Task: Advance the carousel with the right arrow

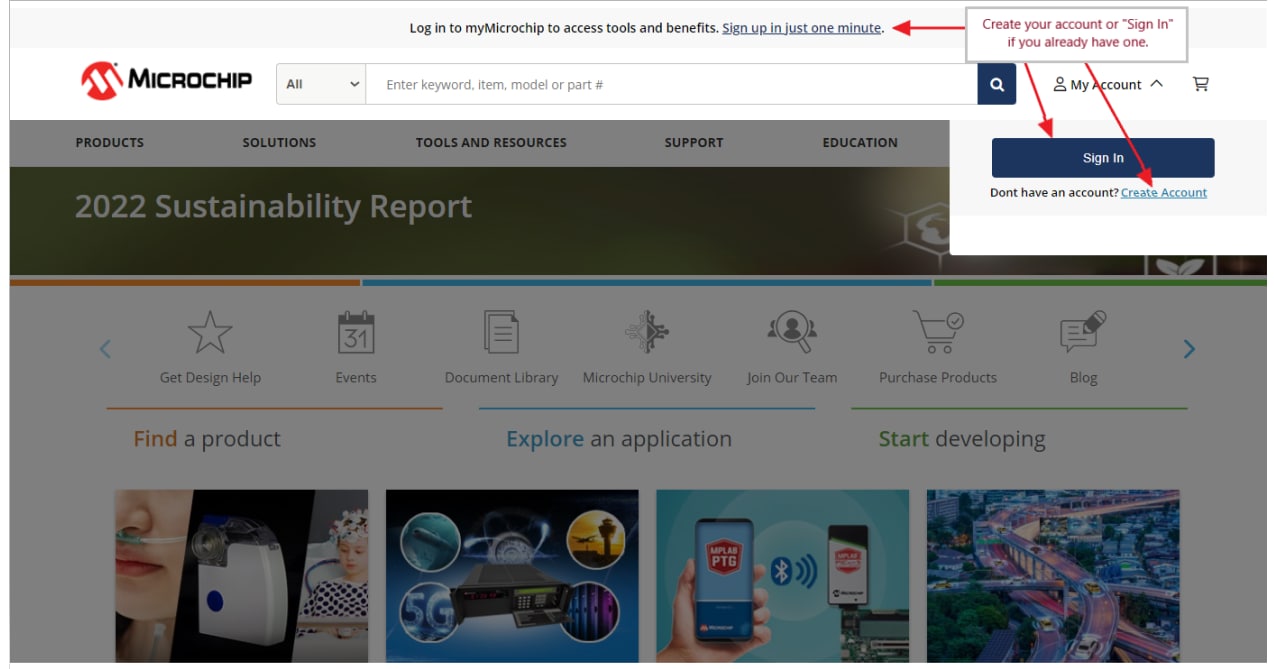Action: pyautogui.click(x=1189, y=348)
